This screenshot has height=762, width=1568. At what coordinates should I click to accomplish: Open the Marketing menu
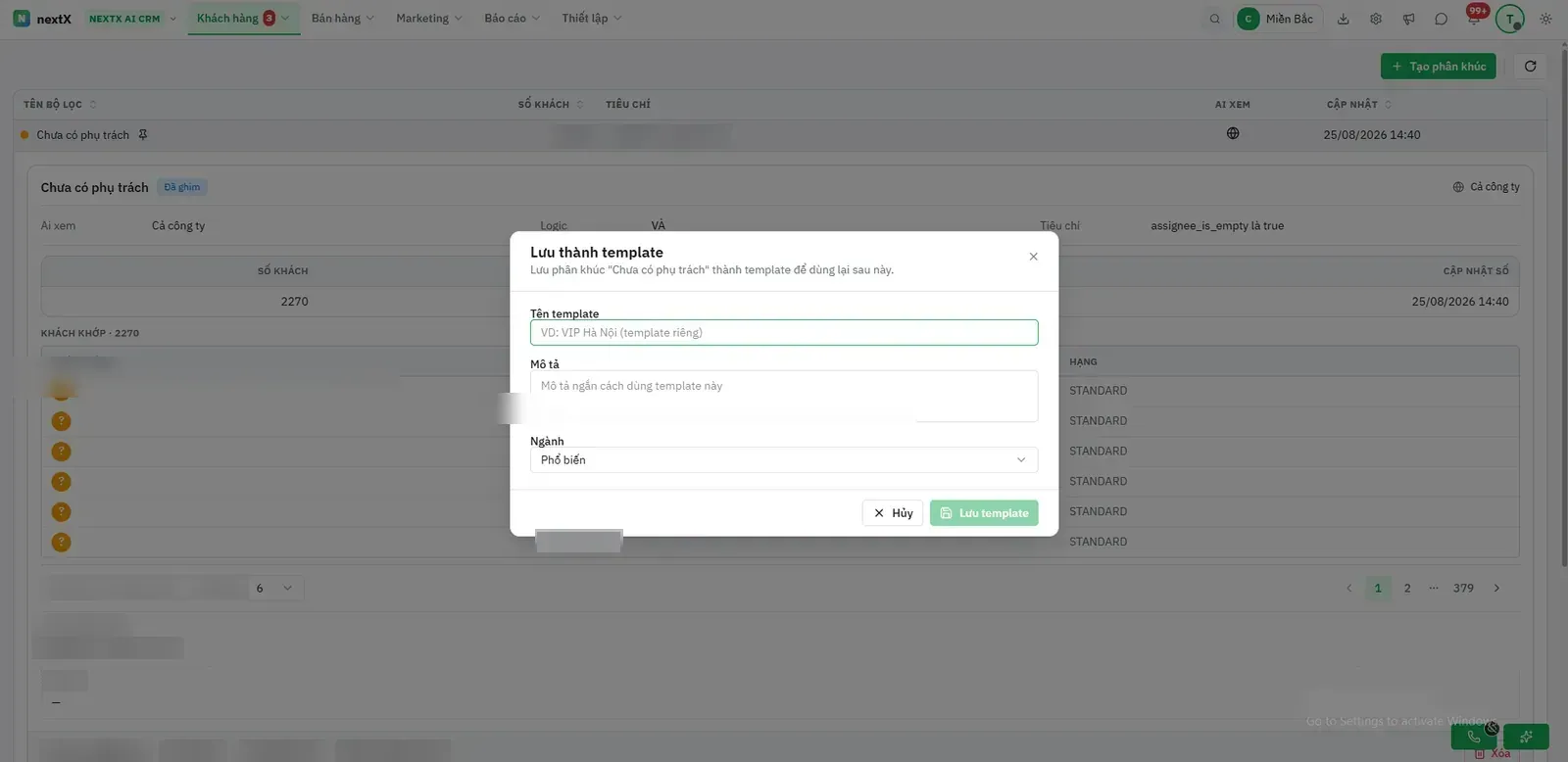[429, 19]
